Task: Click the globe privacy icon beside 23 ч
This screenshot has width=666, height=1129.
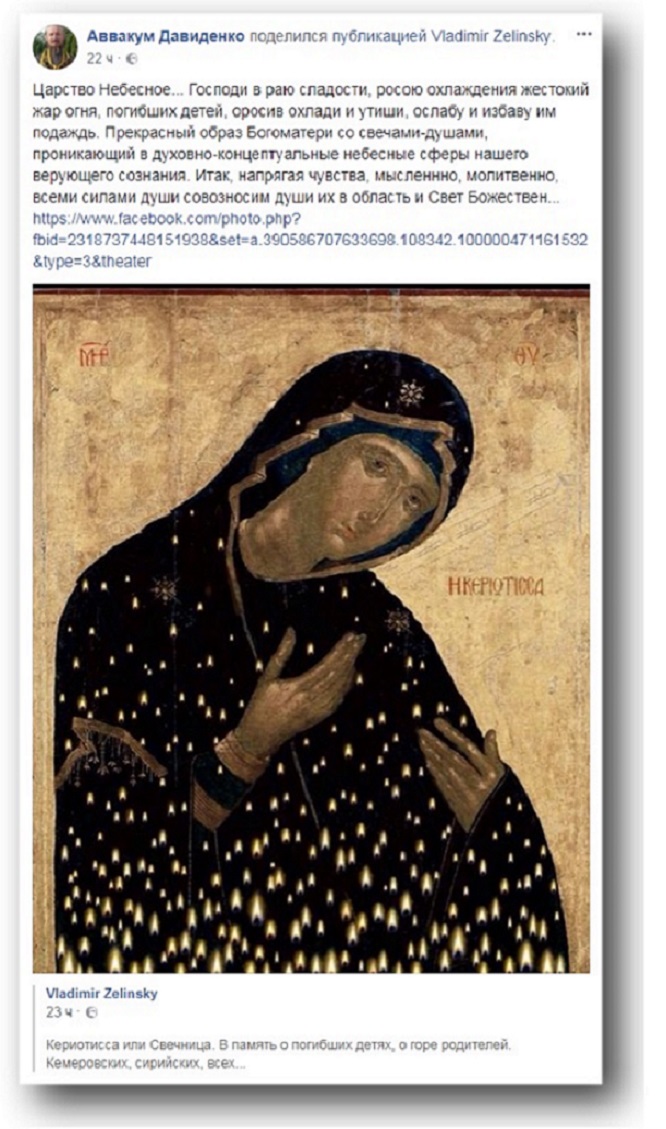Action: click(x=91, y=1012)
